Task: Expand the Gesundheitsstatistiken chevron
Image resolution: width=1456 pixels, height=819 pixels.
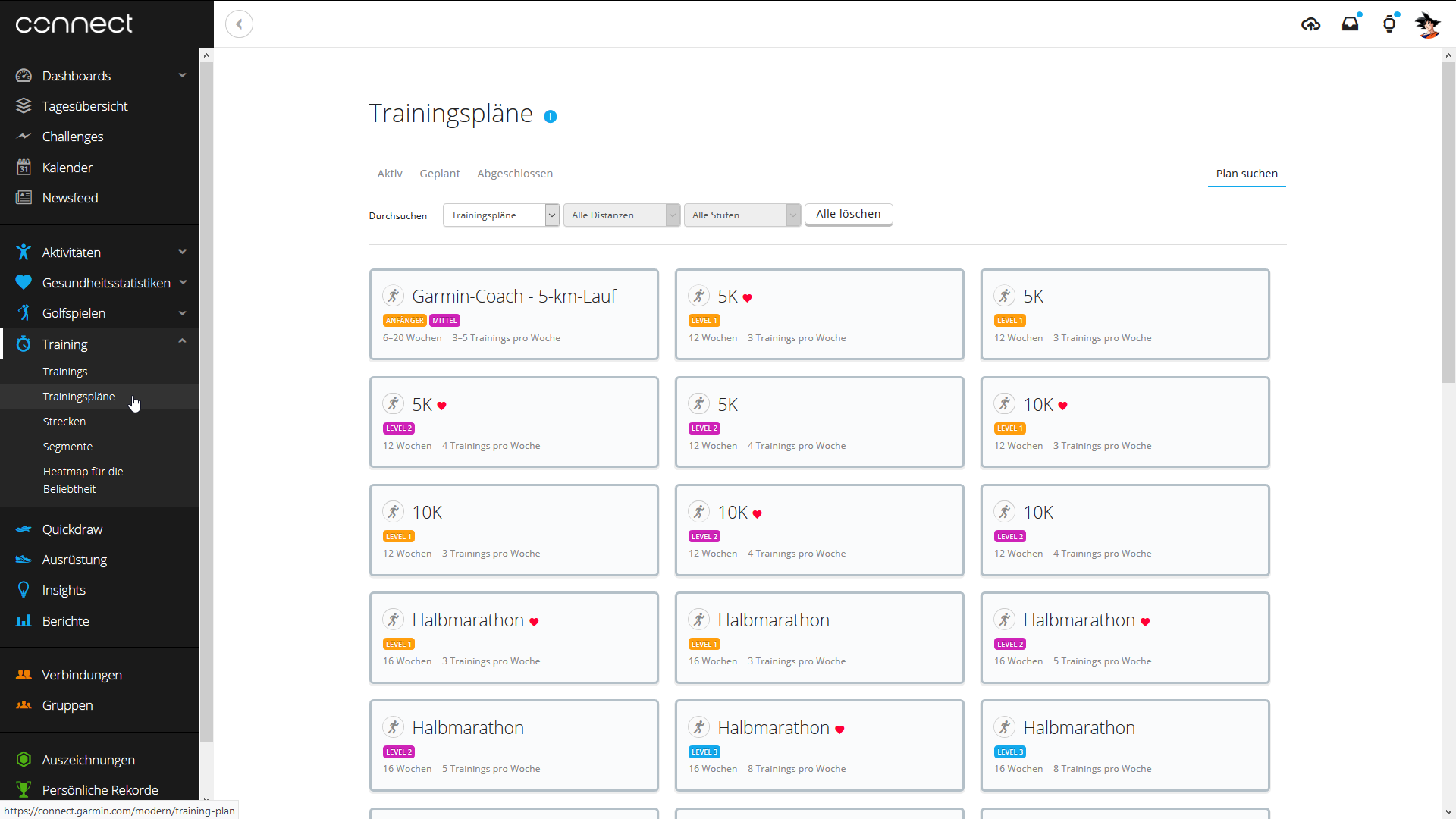Action: [183, 283]
